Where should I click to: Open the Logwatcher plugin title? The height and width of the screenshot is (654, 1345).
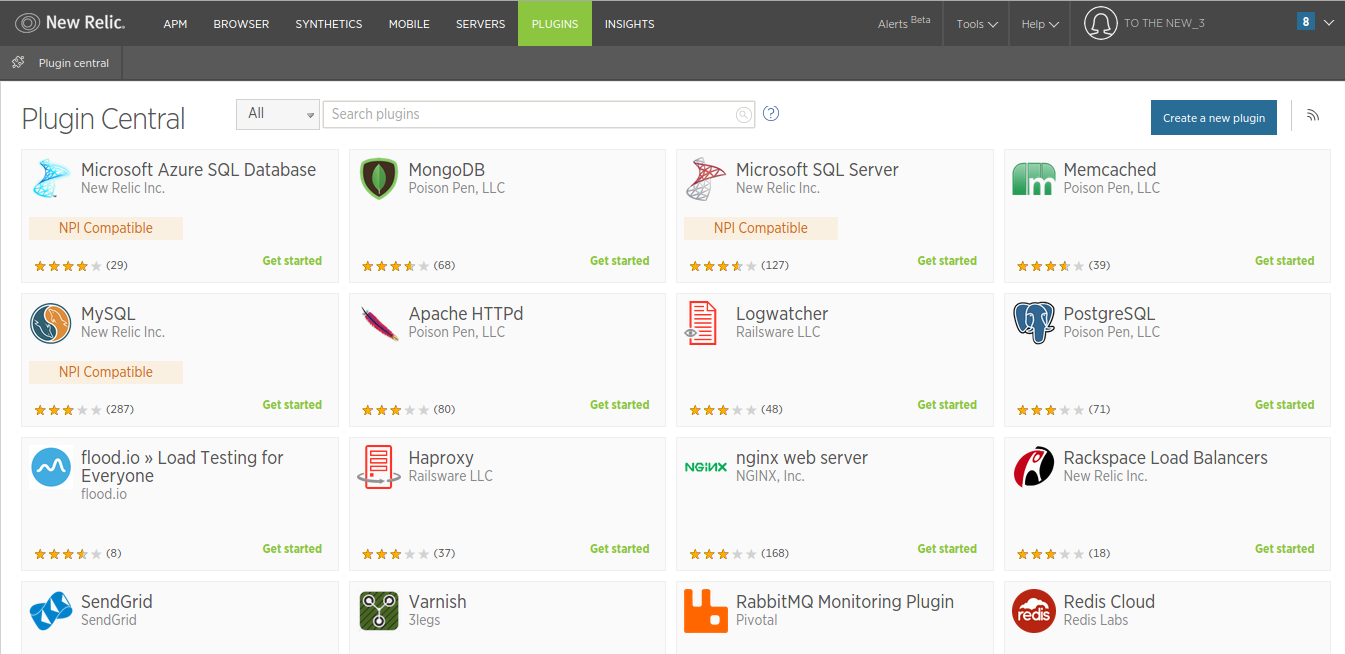point(782,314)
